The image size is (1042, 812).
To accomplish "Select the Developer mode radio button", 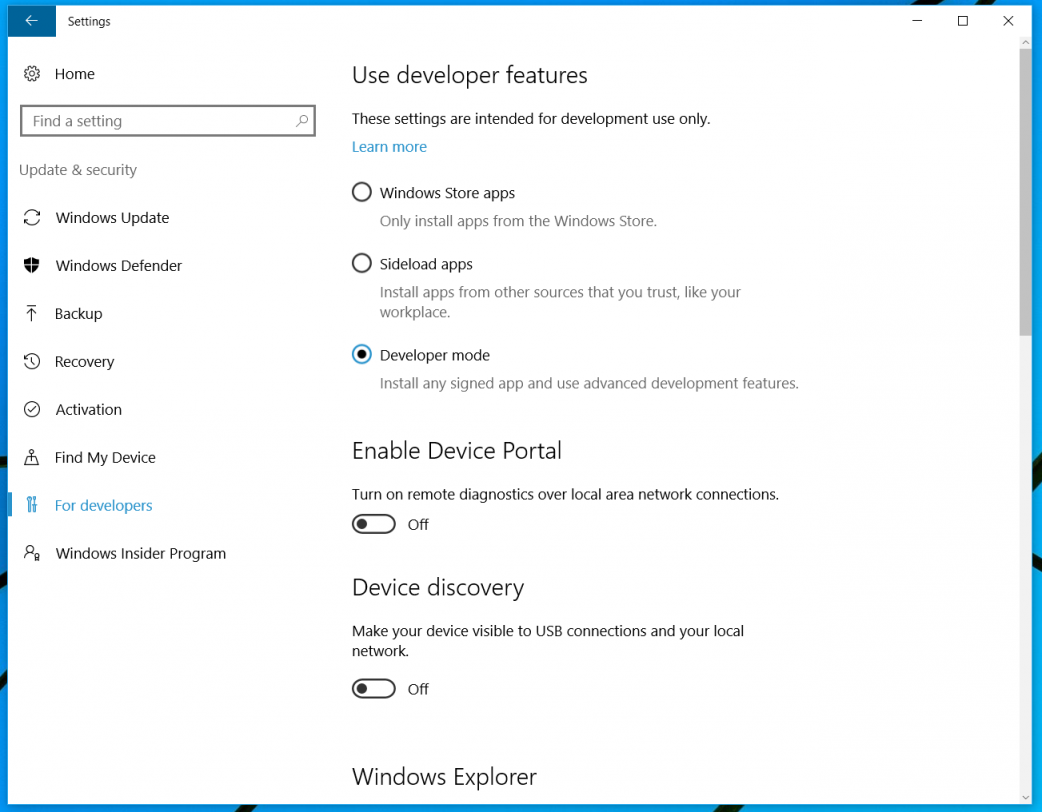I will pyautogui.click(x=362, y=355).
